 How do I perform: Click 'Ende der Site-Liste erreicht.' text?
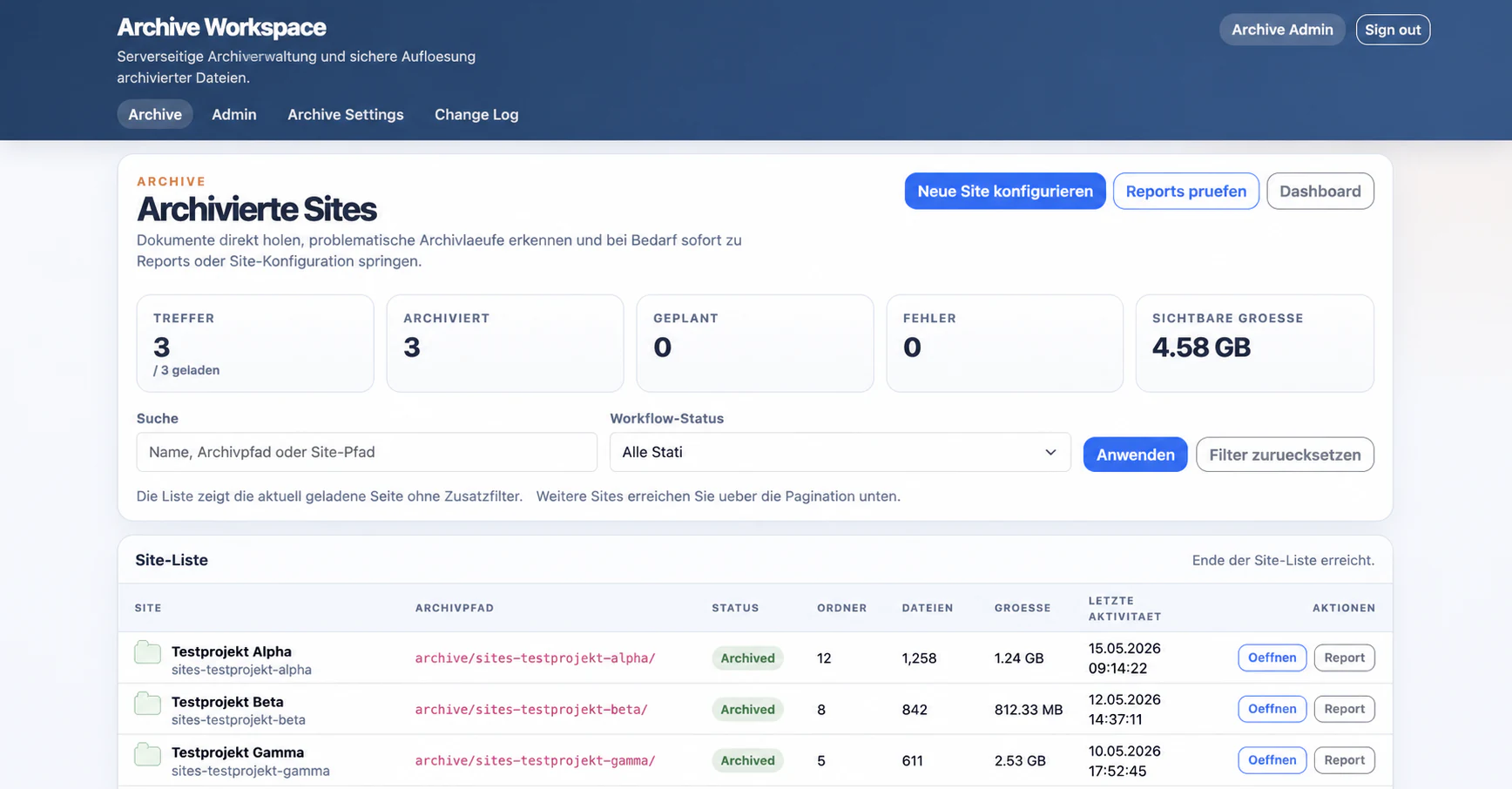(x=1283, y=560)
